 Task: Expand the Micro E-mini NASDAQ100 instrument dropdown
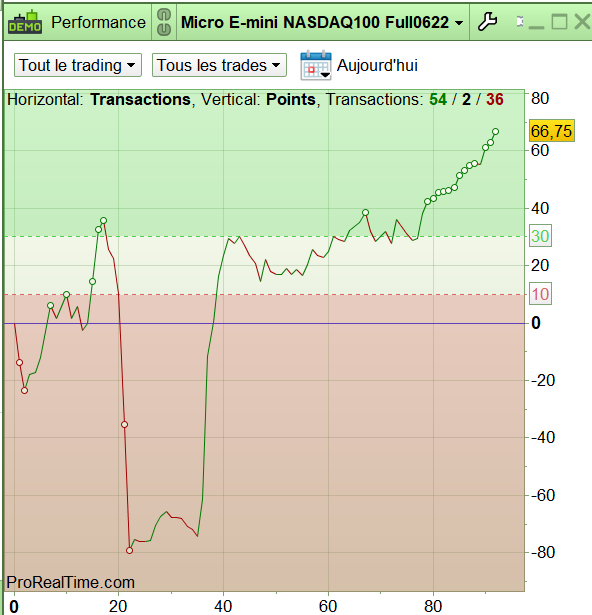[322, 22]
